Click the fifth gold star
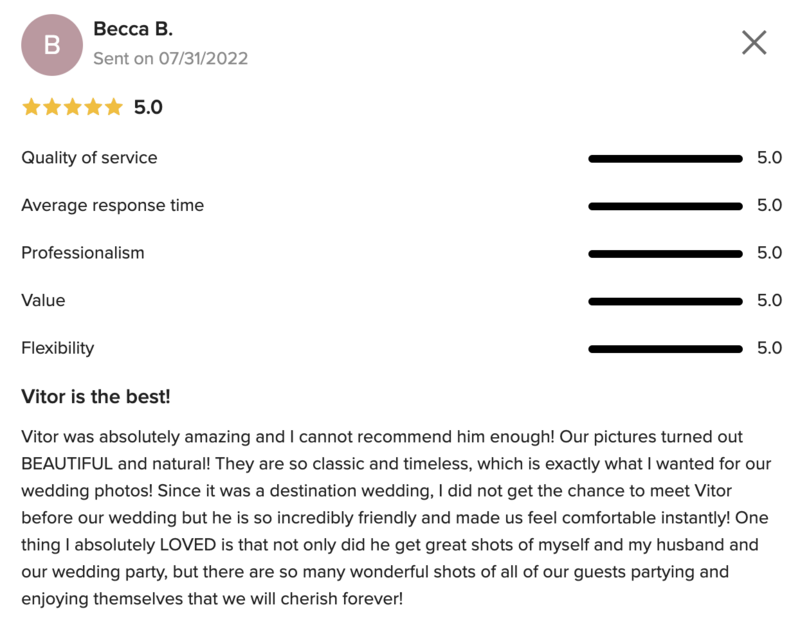The height and width of the screenshot is (625, 800). click(x=113, y=107)
